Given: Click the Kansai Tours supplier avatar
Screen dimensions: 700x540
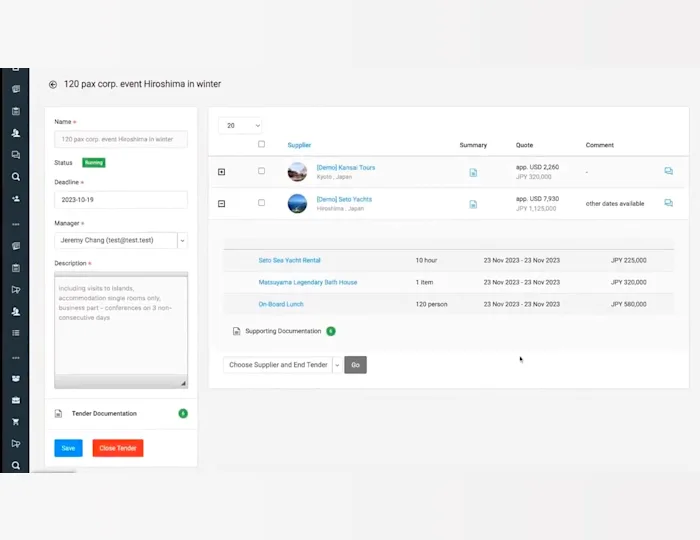Looking at the screenshot, I should [x=297, y=172].
